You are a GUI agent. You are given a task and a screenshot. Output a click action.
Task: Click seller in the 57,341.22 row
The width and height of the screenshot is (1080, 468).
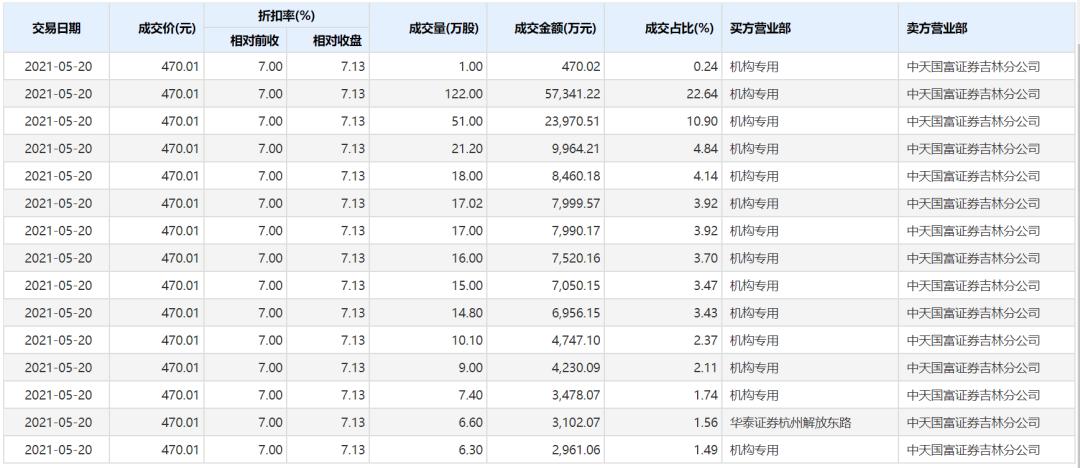[973, 94]
